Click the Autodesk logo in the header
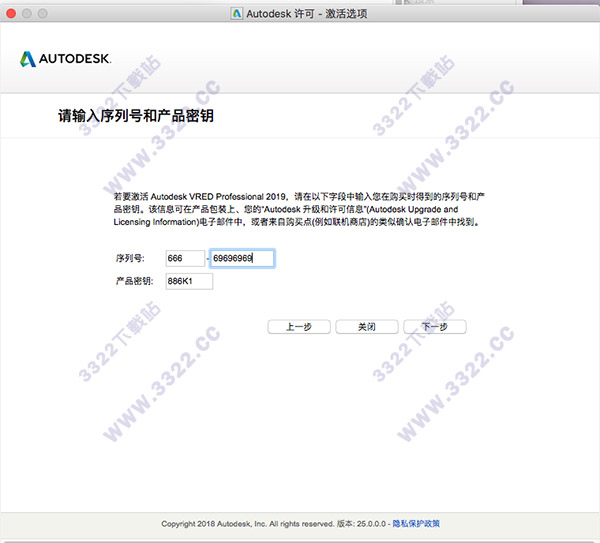 coord(65,59)
